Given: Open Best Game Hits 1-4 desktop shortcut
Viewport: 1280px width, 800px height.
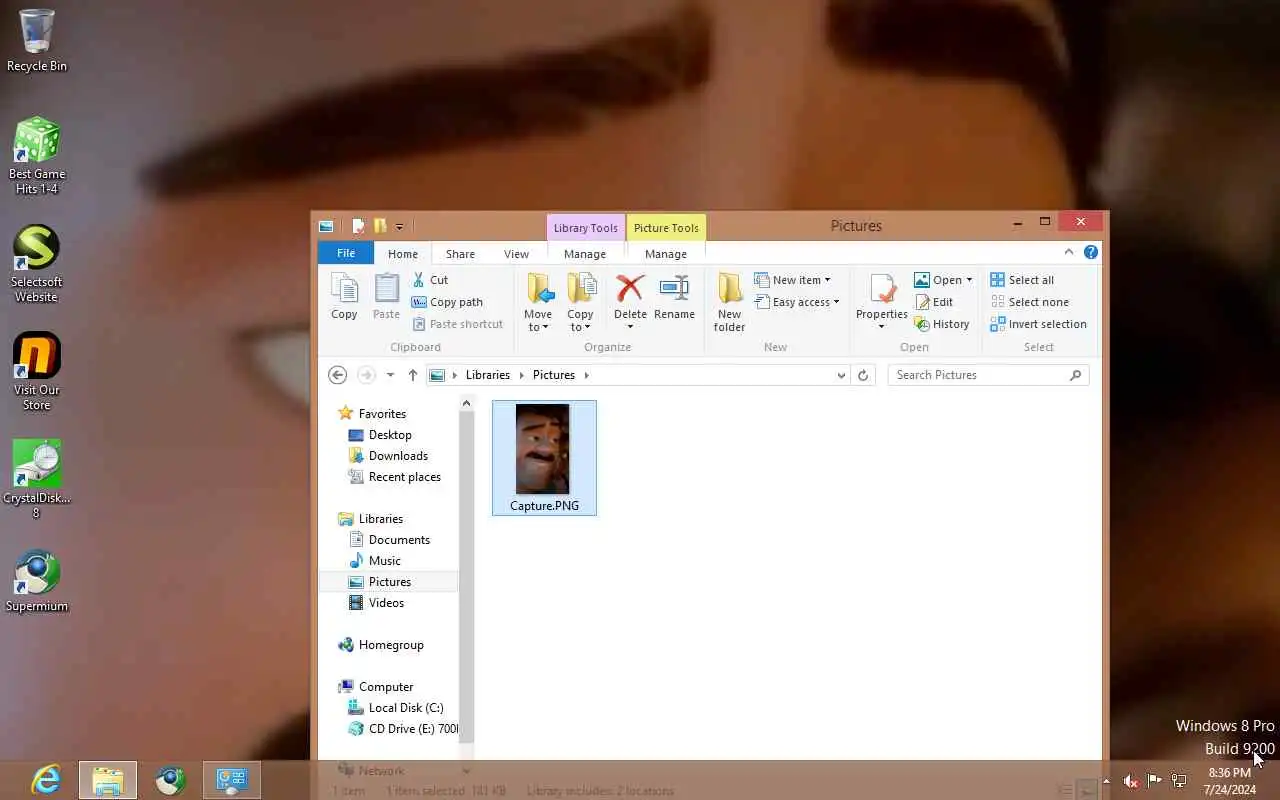Looking at the screenshot, I should coord(37,156).
